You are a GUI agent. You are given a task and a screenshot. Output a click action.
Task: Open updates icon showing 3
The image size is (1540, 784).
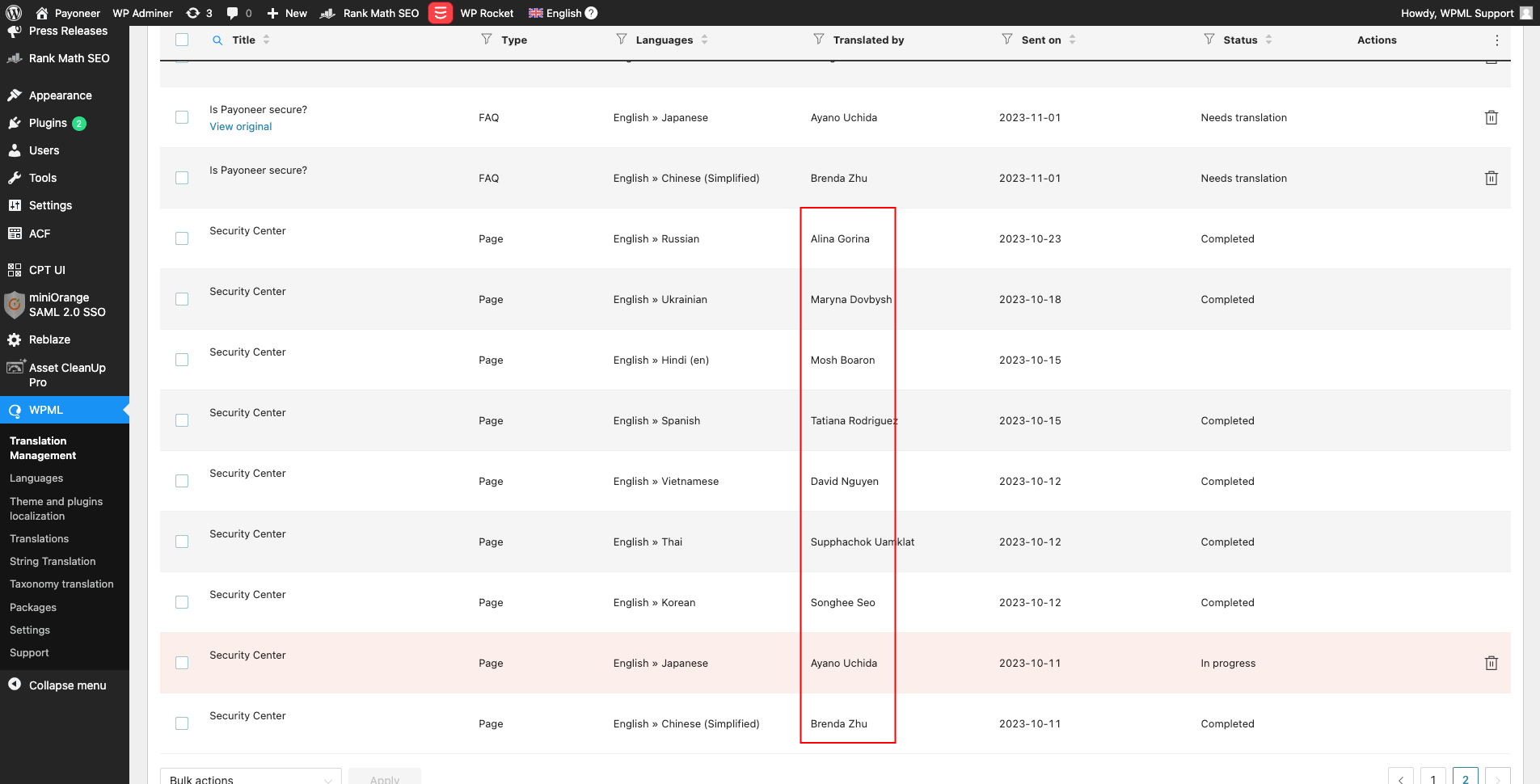click(193, 13)
